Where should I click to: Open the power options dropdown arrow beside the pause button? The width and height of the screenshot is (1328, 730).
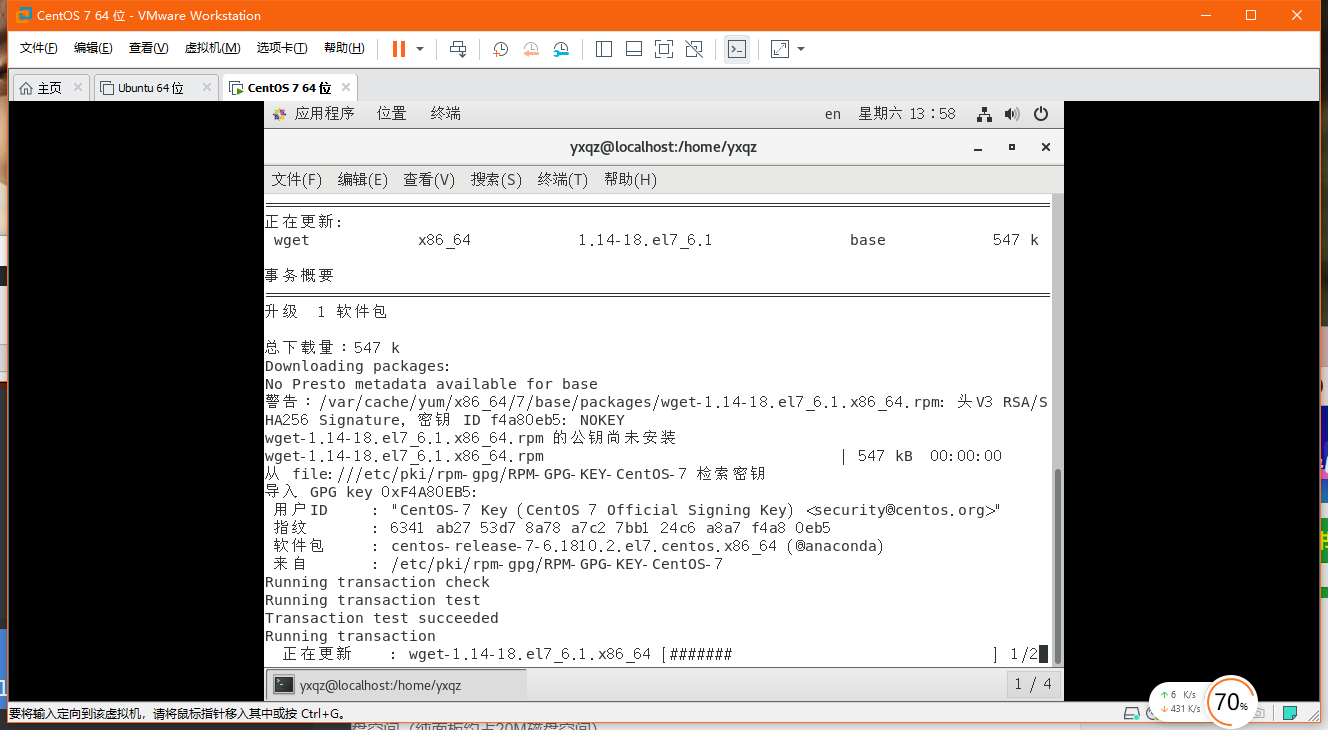tap(420, 49)
